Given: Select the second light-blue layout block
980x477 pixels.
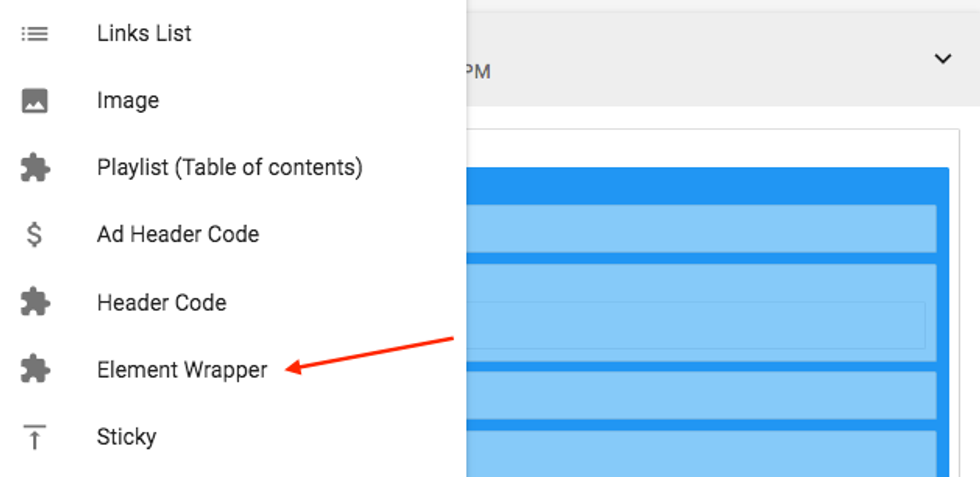Looking at the screenshot, I should coord(700,312).
